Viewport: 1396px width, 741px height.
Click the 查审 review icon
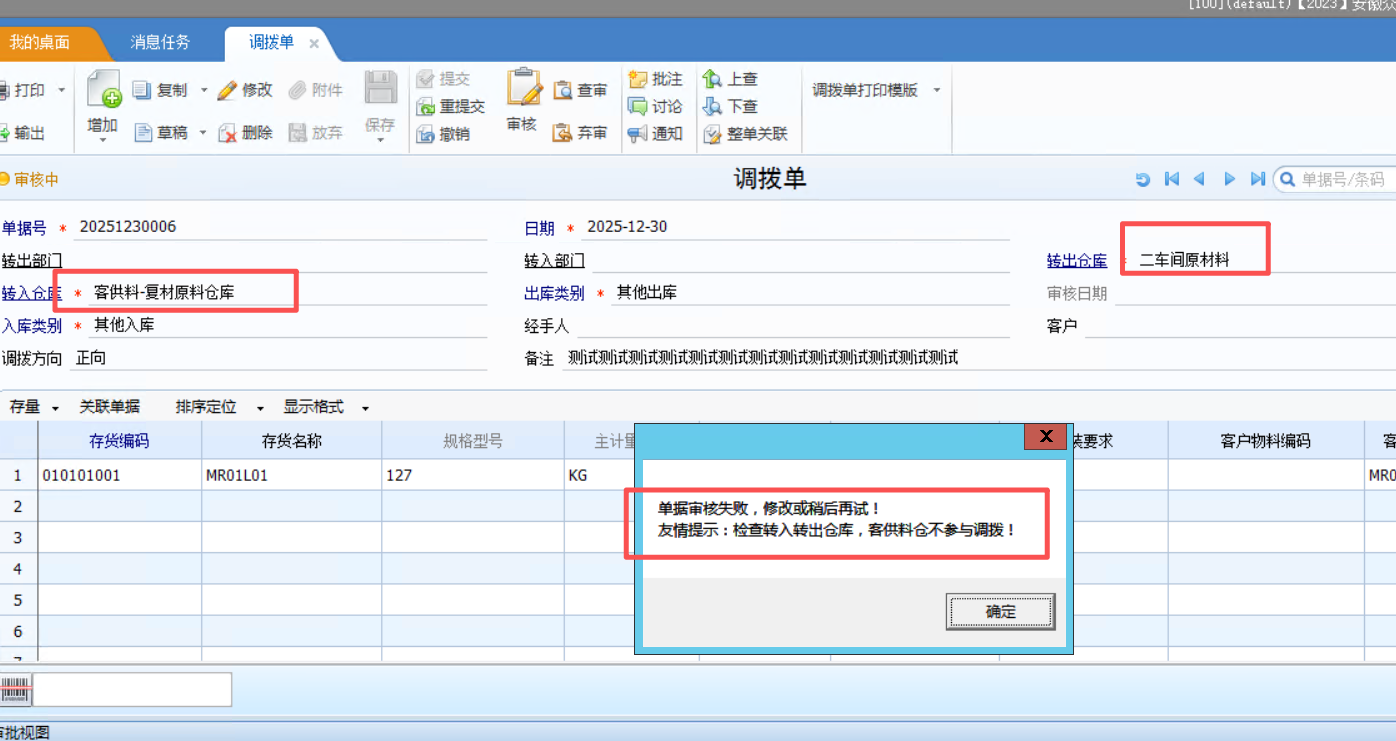pyautogui.click(x=563, y=91)
